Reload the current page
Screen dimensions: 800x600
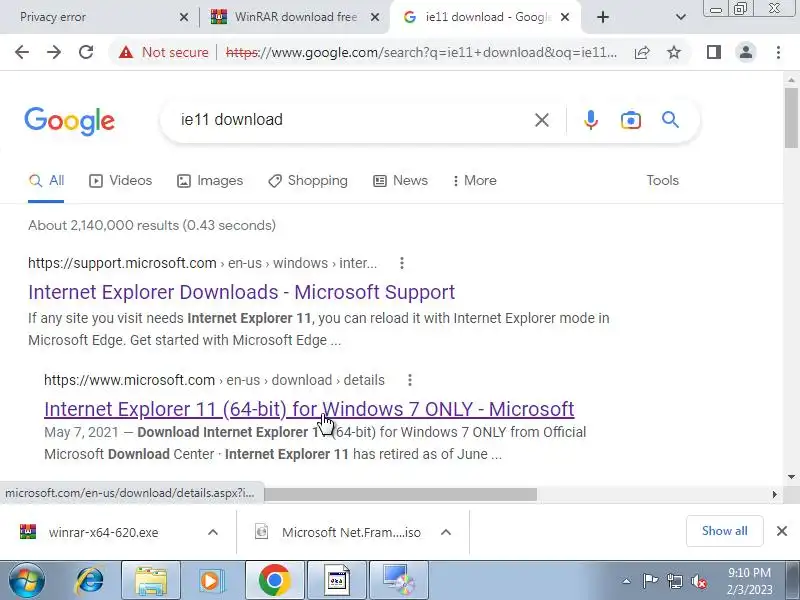[x=86, y=52]
